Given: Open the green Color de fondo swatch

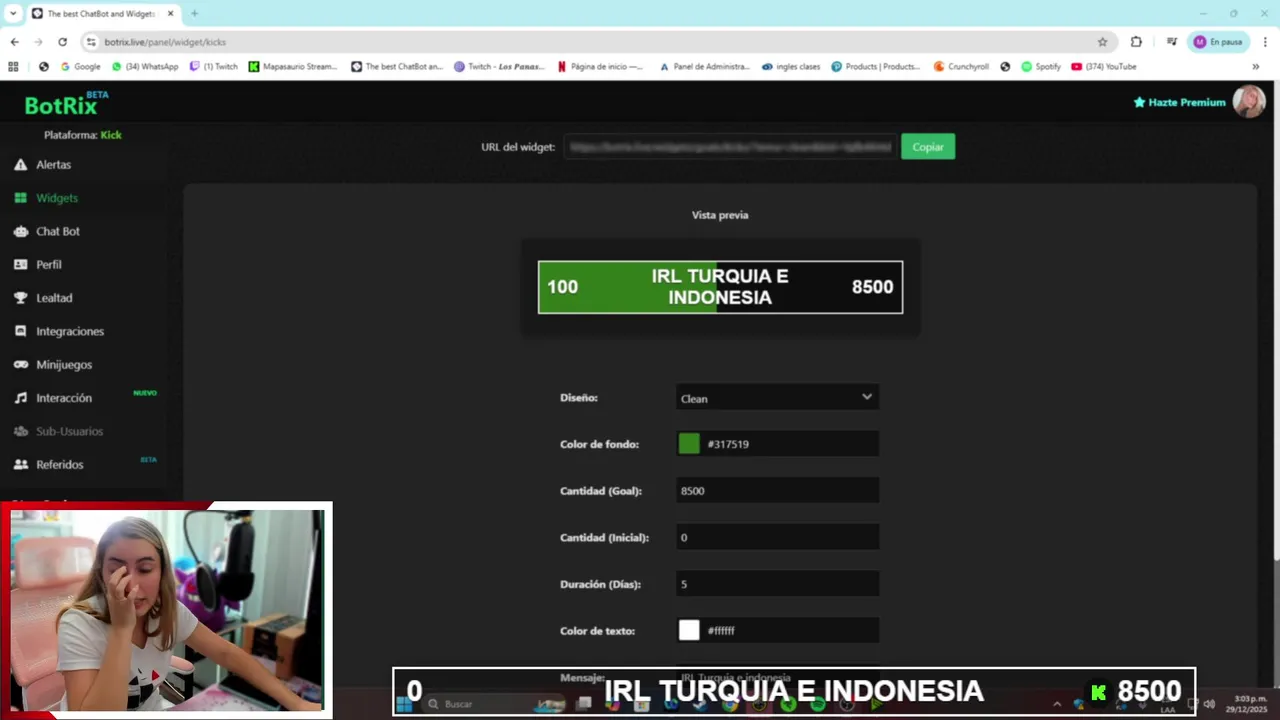Looking at the screenshot, I should pos(689,444).
